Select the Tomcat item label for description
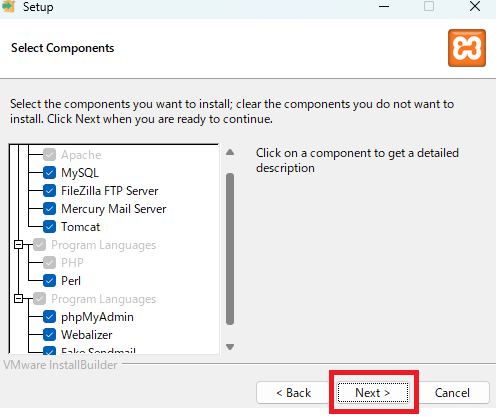Image resolution: width=500 pixels, height=417 pixels. click(x=80, y=227)
